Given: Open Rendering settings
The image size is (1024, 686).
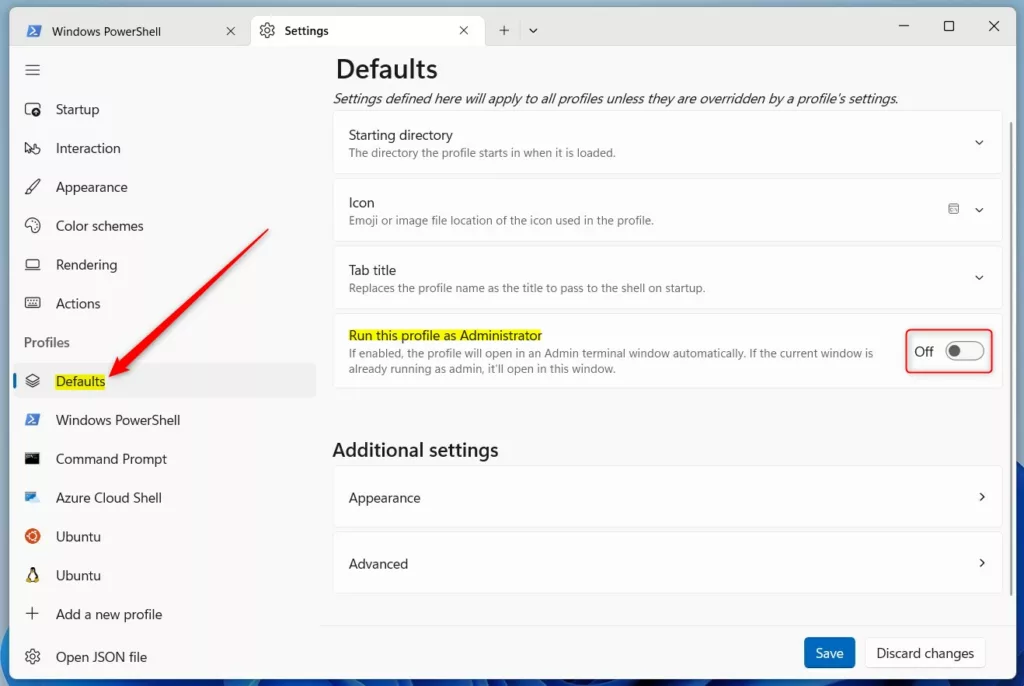Looking at the screenshot, I should coord(165,265).
